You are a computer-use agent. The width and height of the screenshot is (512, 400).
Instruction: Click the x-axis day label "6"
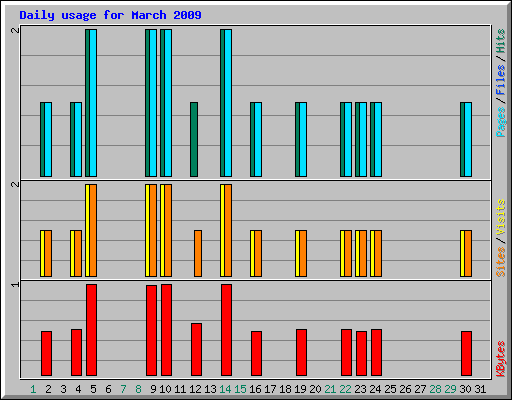pyautogui.click(x=108, y=389)
